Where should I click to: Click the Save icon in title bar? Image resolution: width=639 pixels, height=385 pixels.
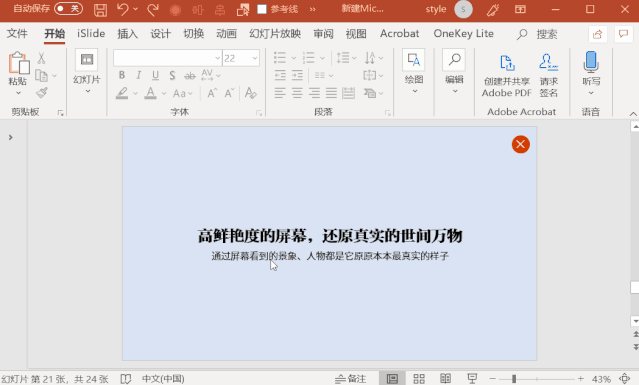[x=100, y=9]
